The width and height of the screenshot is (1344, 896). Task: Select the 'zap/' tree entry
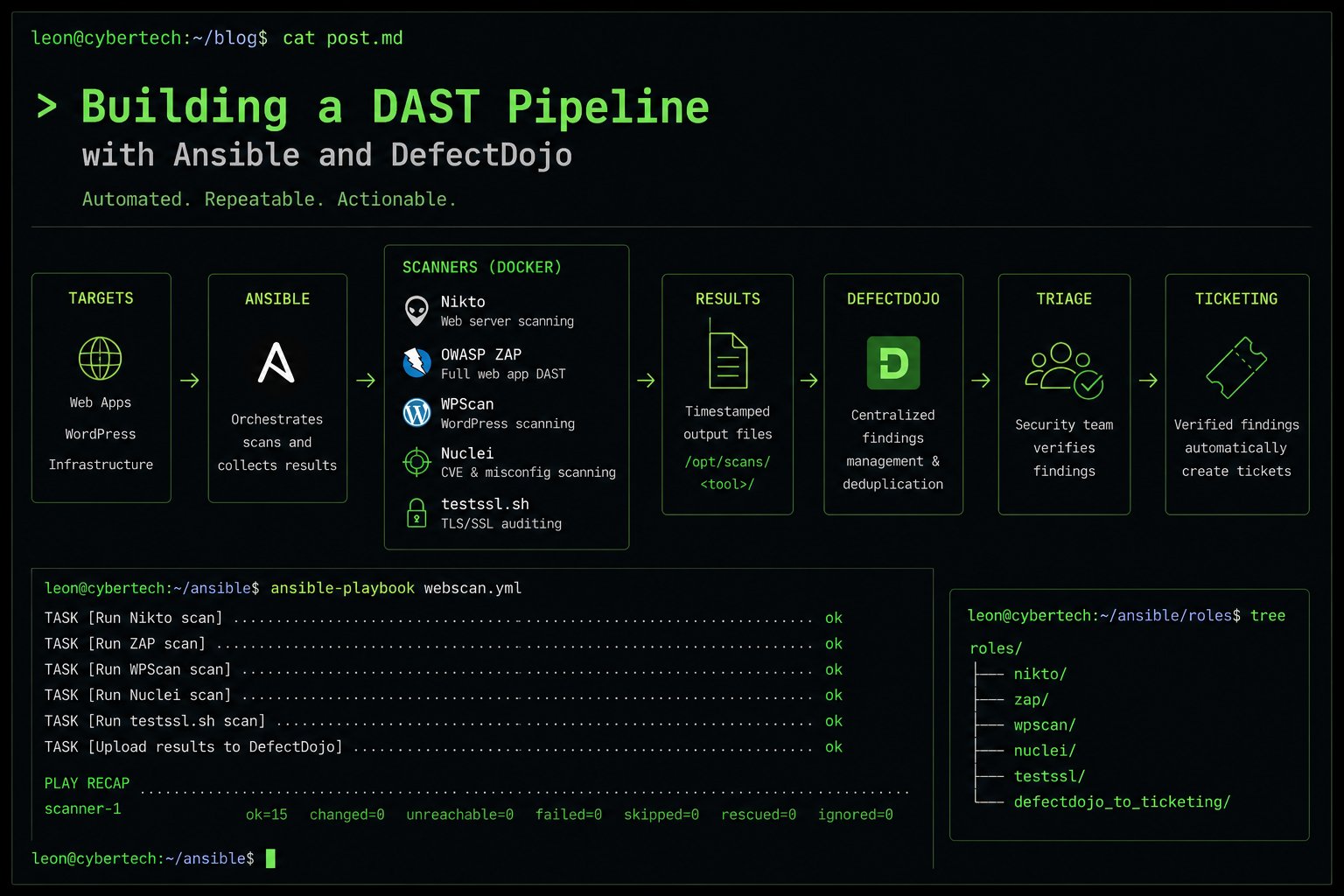[1031, 699]
